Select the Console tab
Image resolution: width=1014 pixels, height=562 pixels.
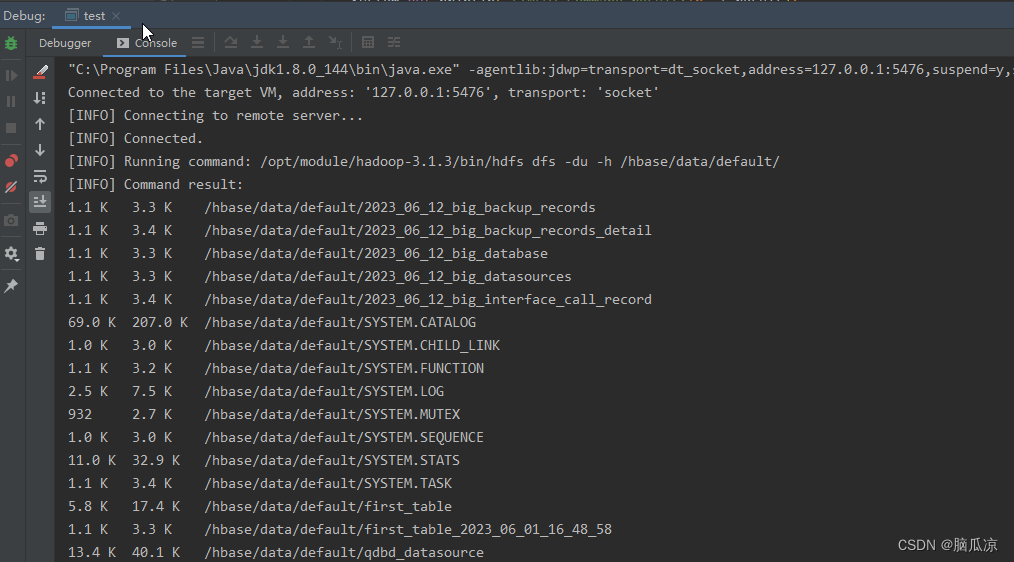(147, 43)
